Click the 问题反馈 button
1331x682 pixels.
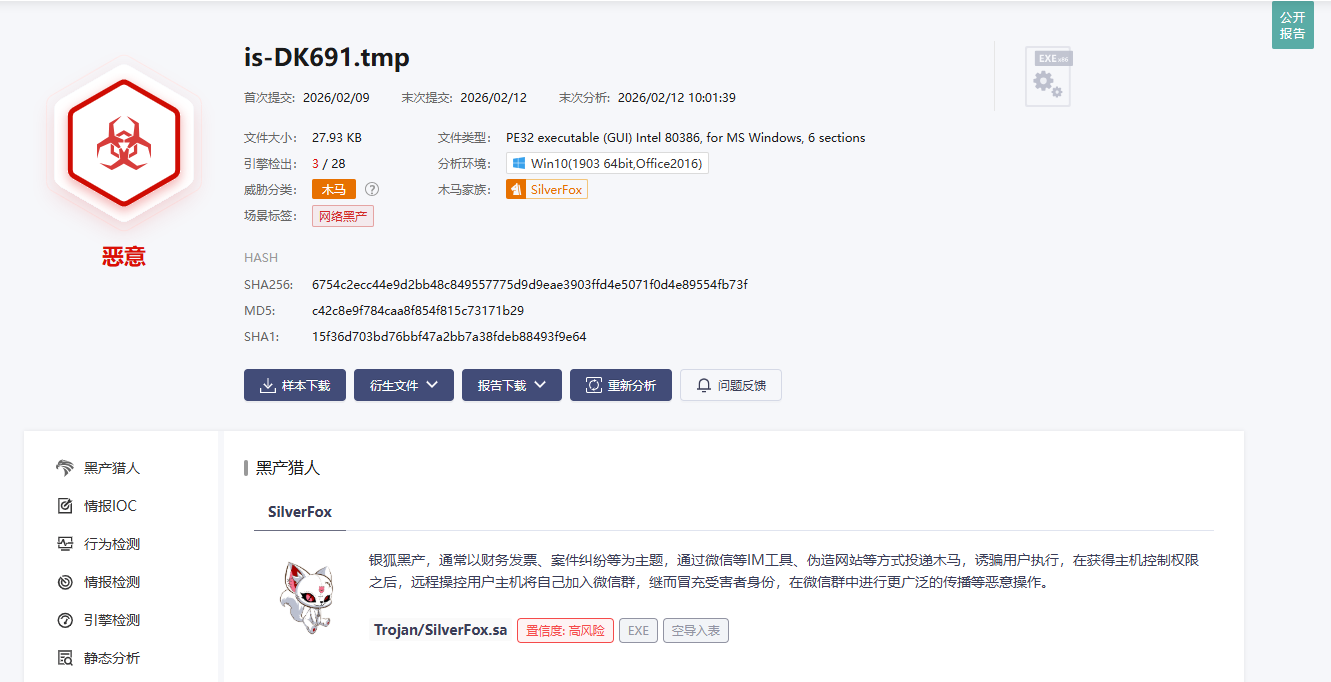pyautogui.click(x=730, y=385)
